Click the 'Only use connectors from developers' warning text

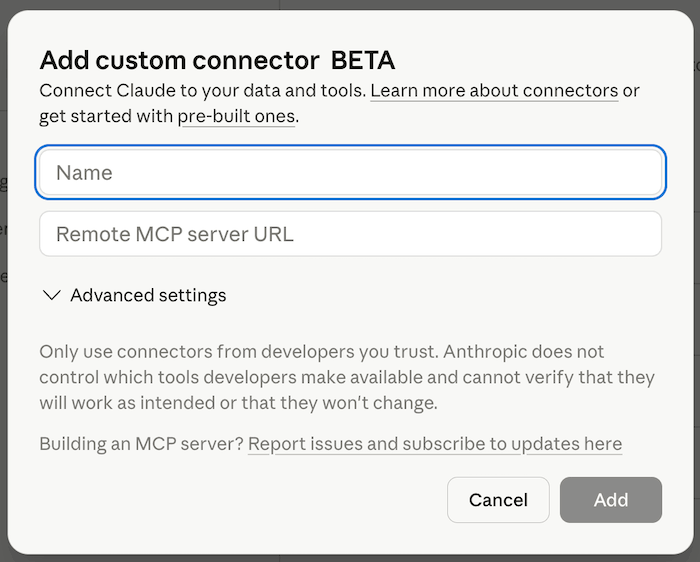click(347, 377)
